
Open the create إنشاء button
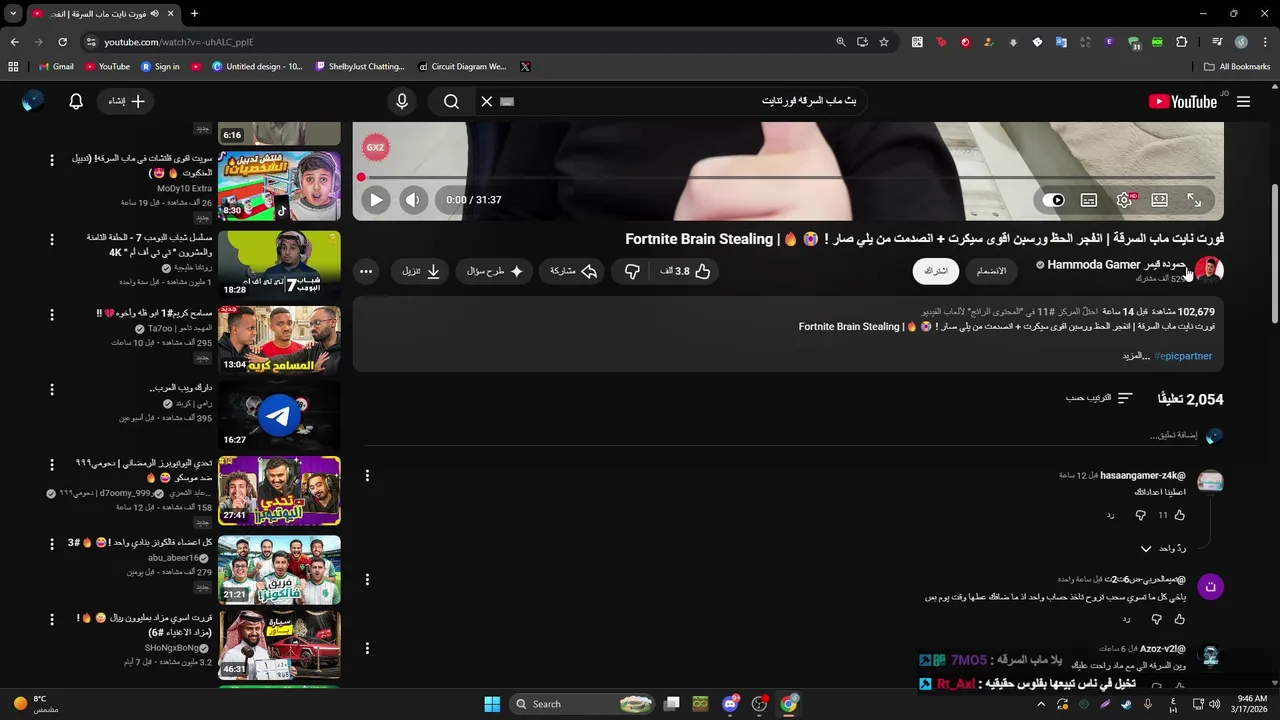[127, 101]
